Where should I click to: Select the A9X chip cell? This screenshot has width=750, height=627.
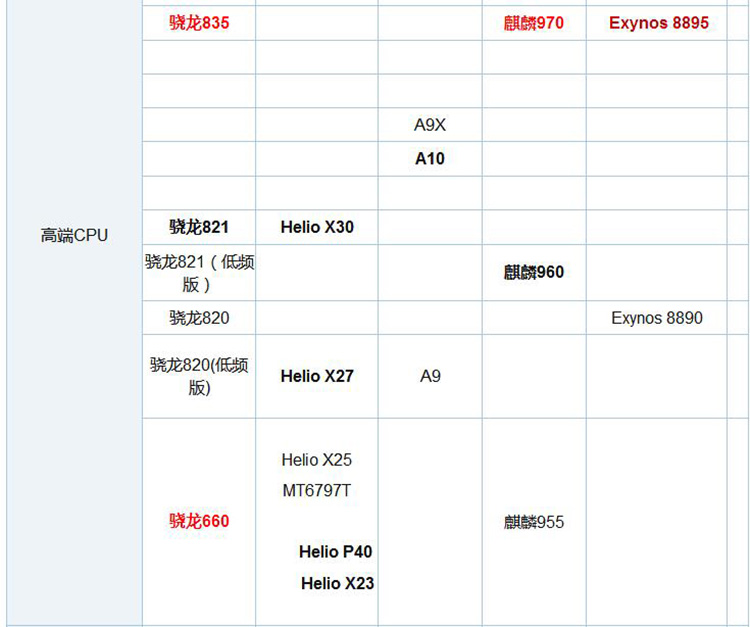coord(430,125)
